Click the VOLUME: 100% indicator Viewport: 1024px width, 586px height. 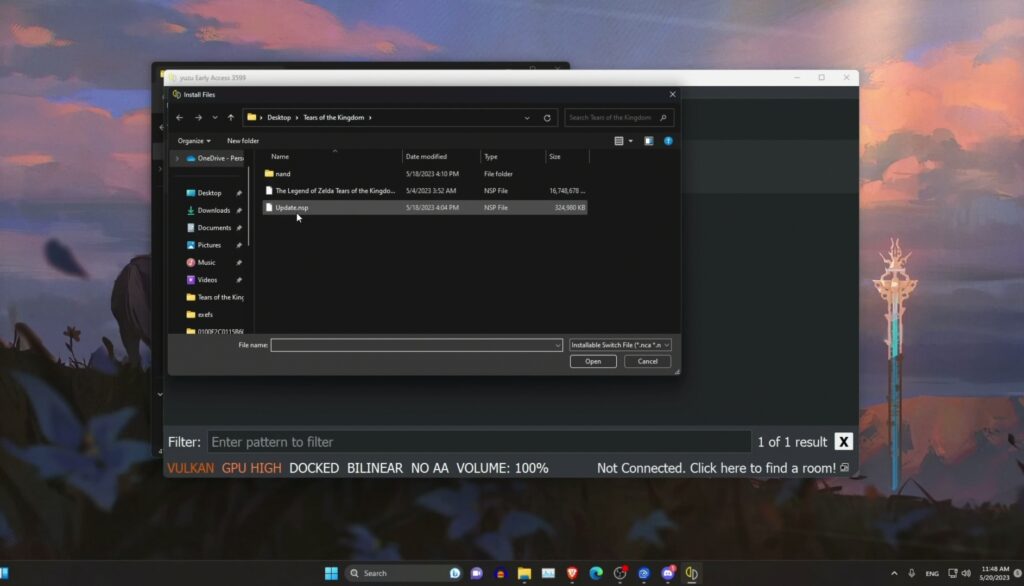(x=502, y=468)
